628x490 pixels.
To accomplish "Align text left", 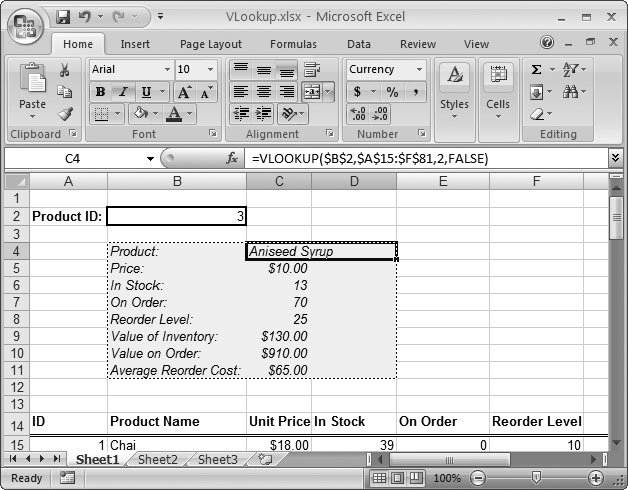I will [241, 92].
